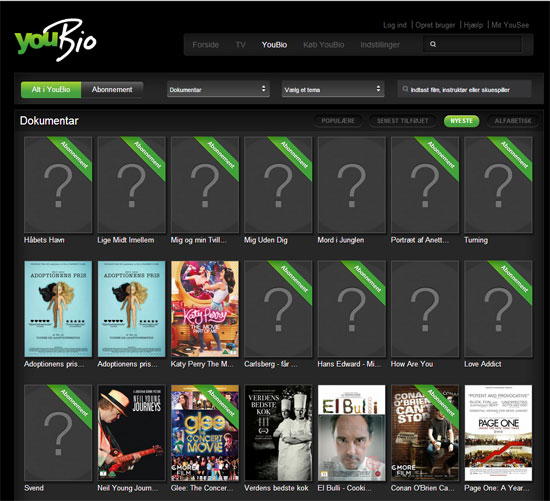This screenshot has width=550, height=501.
Task: Open the Glee Concert Movie poster
Action: [205, 433]
